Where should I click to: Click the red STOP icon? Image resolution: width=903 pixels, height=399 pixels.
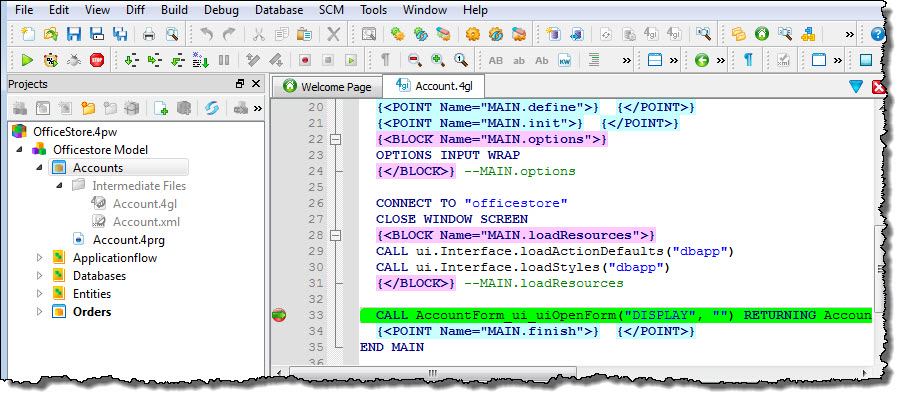tap(97, 60)
